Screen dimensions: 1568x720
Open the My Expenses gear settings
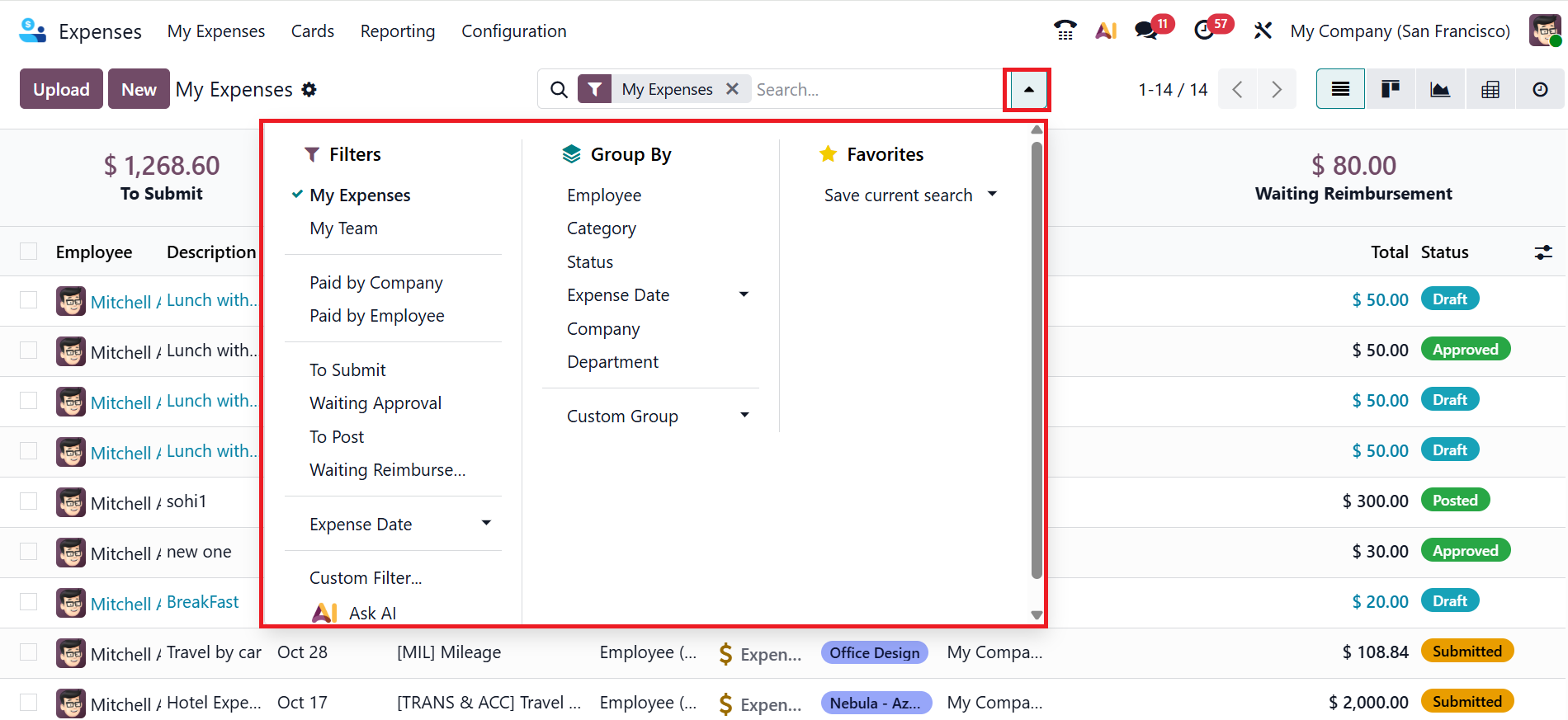[x=309, y=89]
